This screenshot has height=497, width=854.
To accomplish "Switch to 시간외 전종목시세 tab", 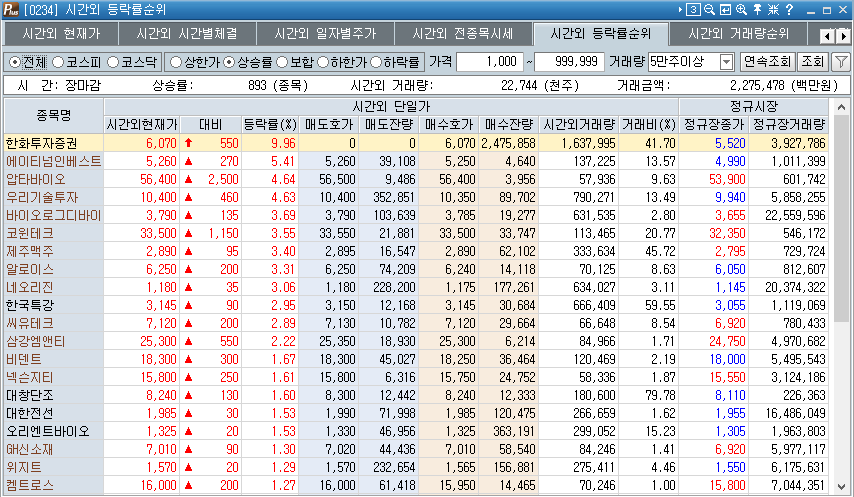I will [463, 34].
